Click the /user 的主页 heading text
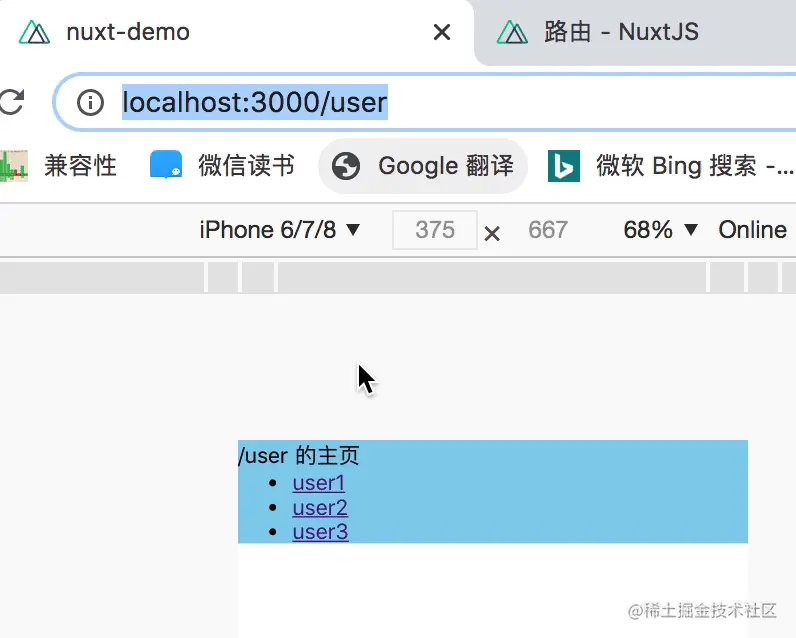The width and height of the screenshot is (796, 638). pyautogui.click(x=298, y=455)
